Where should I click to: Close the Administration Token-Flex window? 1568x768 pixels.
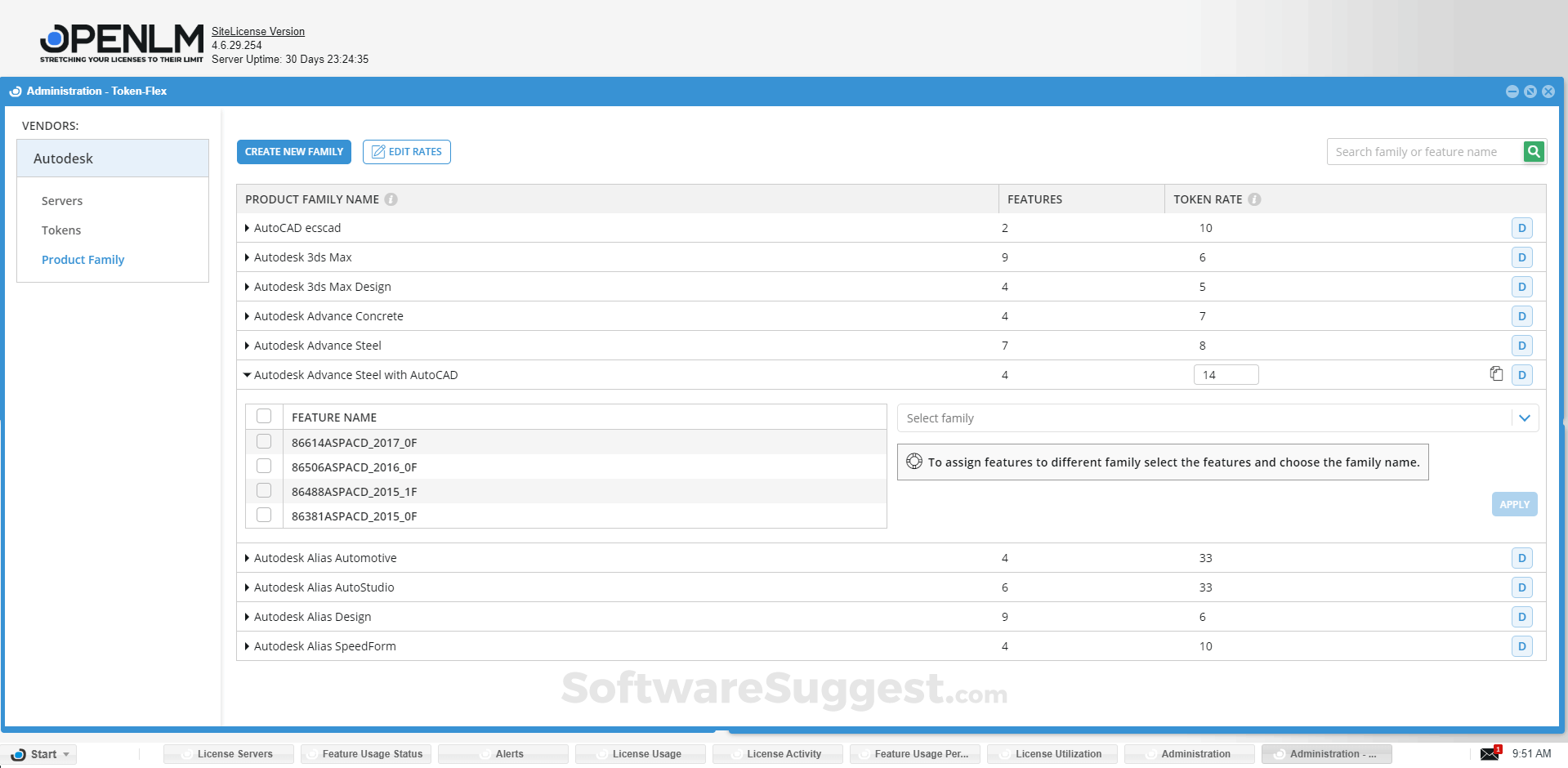(1548, 92)
